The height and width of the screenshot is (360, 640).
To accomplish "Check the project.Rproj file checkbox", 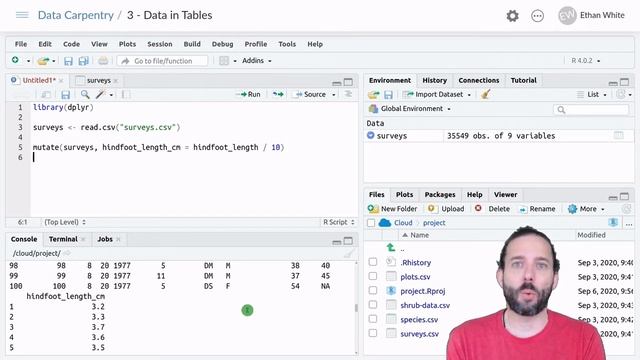I will (x=373, y=291).
